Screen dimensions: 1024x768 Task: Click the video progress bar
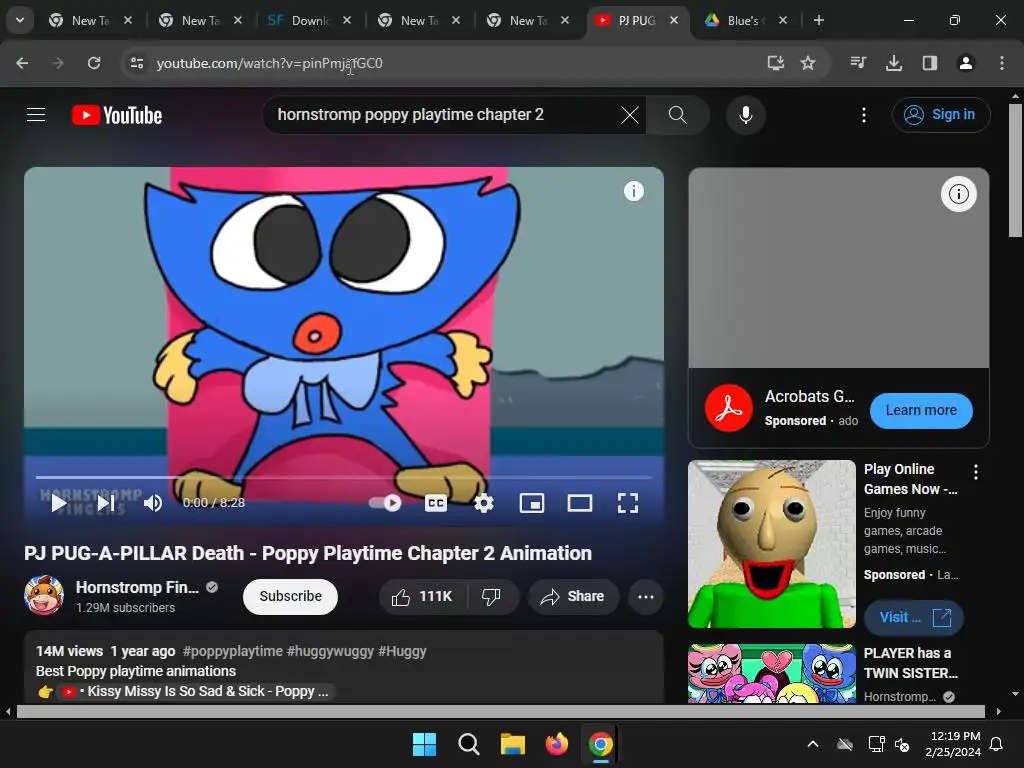pos(344,477)
